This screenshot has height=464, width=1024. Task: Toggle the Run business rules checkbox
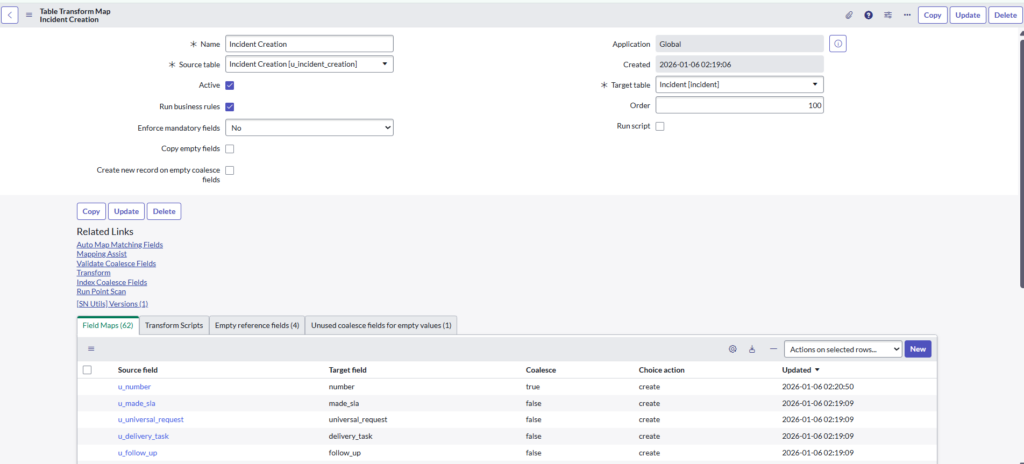click(230, 107)
